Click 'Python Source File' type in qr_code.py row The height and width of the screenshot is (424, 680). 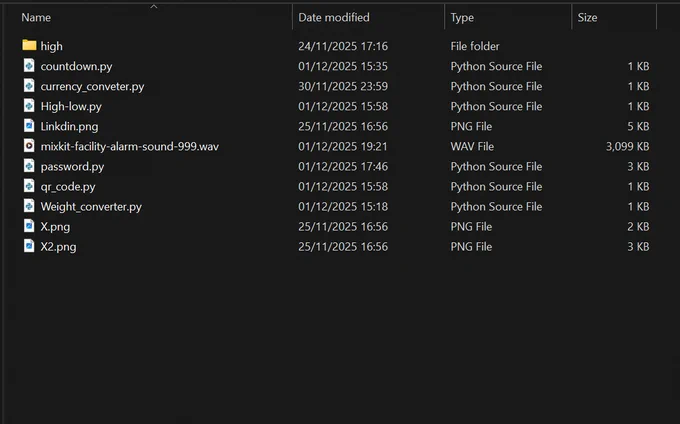point(496,186)
